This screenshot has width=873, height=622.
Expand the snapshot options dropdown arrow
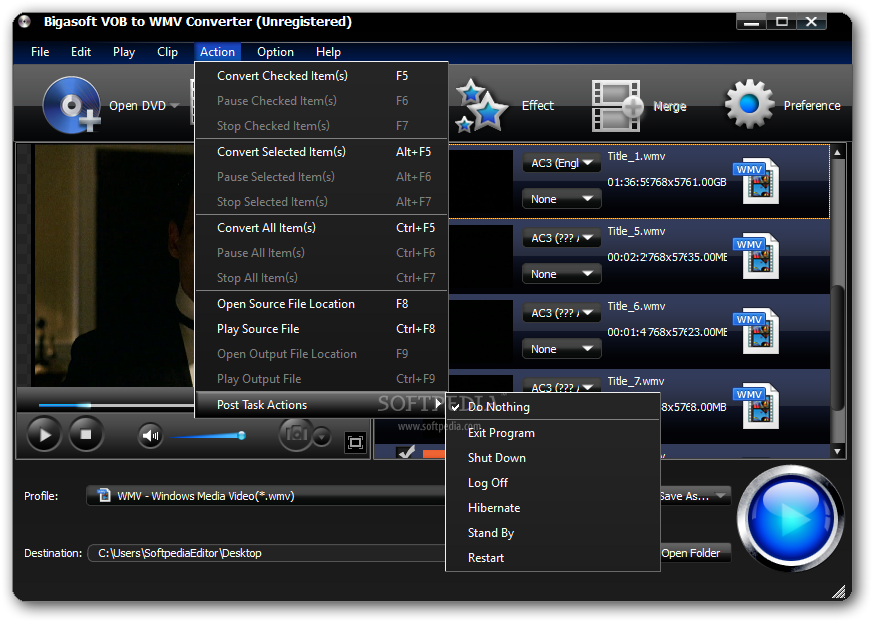click(322, 437)
